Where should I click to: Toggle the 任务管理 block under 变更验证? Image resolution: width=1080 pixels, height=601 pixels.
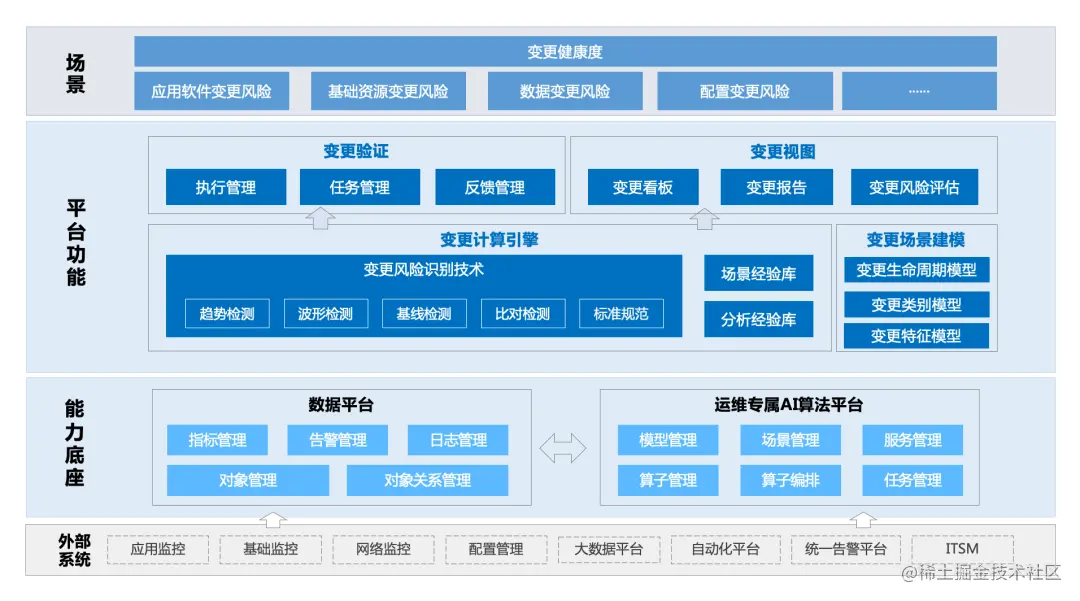click(360, 187)
